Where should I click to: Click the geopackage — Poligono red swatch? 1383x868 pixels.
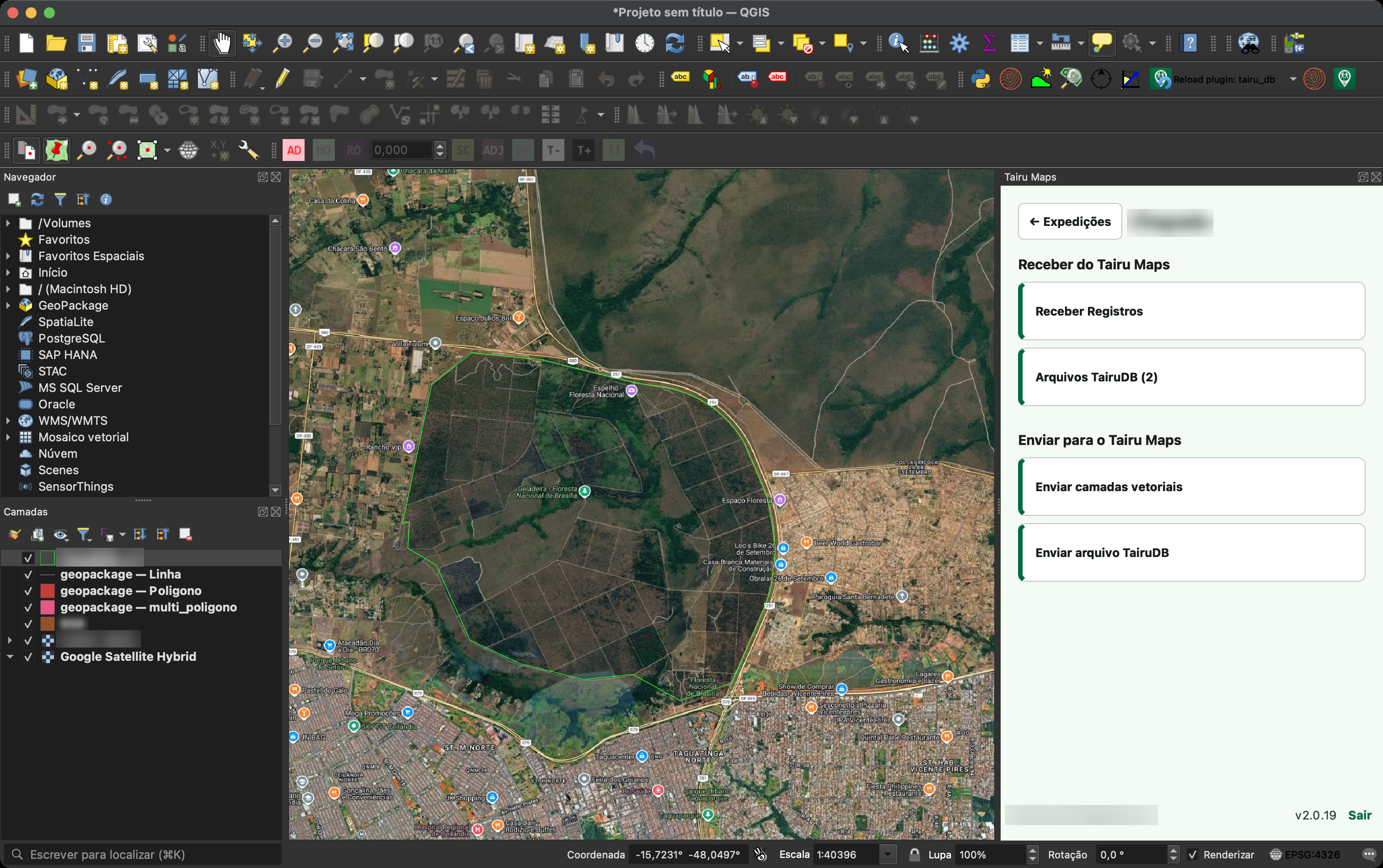[48, 591]
